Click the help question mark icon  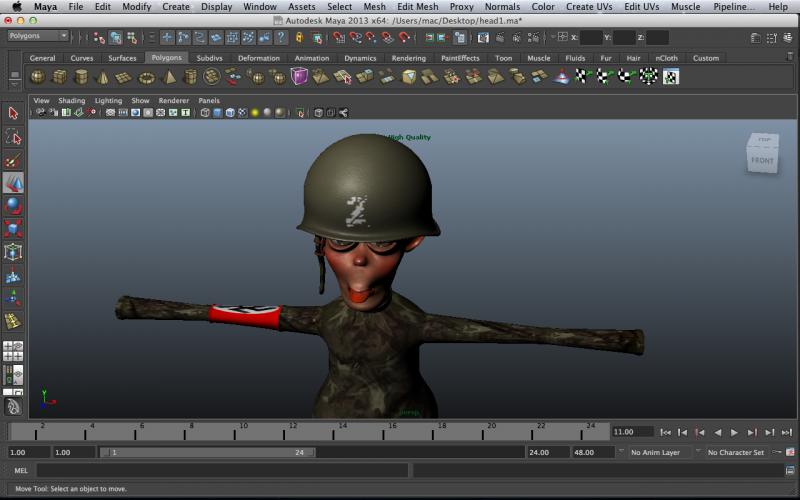281,37
